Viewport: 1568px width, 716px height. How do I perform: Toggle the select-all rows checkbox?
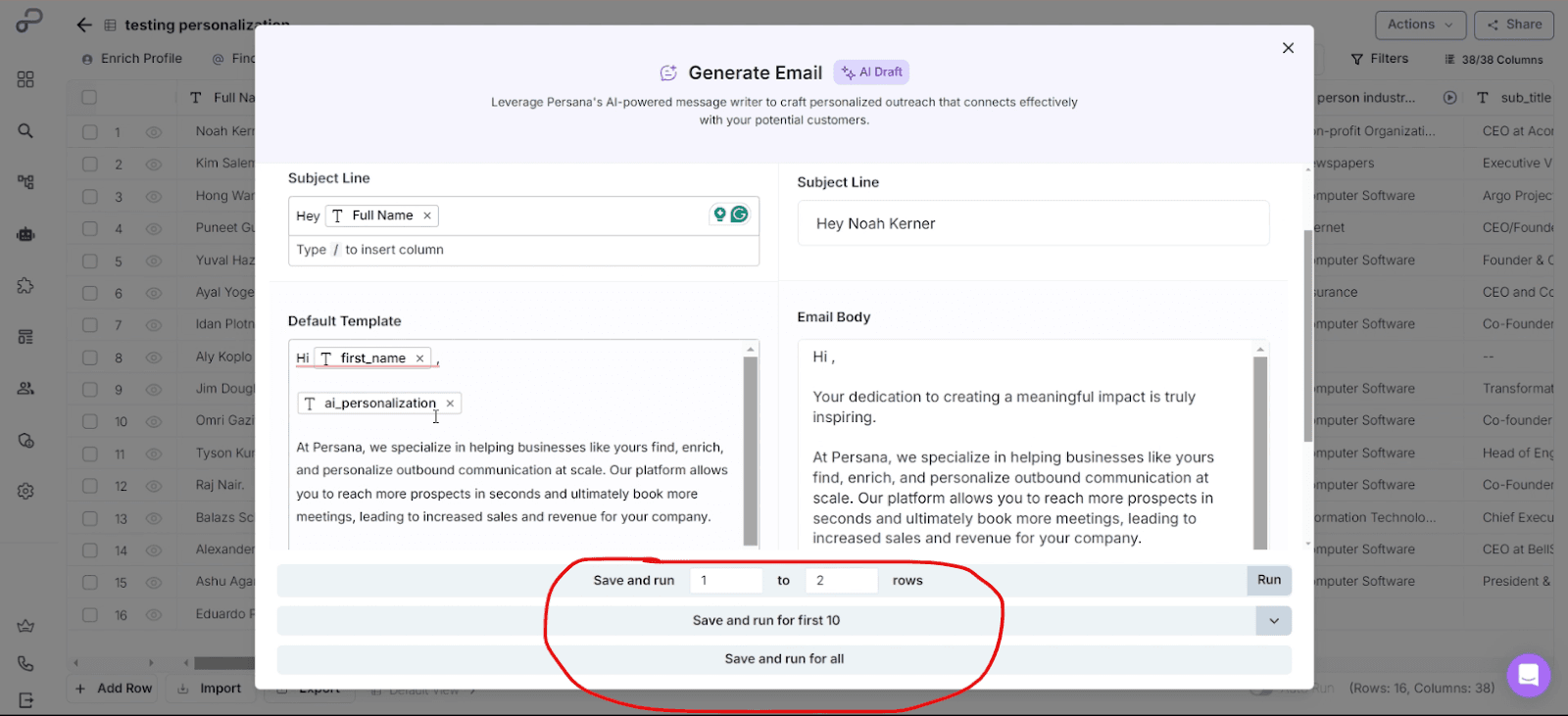coord(89,98)
